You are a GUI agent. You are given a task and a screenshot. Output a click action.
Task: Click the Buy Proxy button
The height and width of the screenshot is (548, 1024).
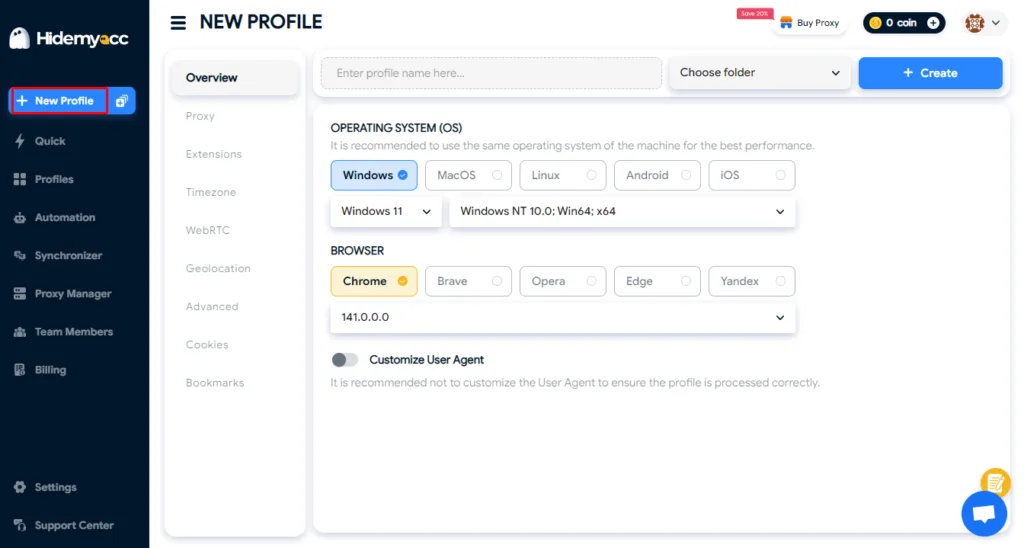pyautogui.click(x=809, y=23)
